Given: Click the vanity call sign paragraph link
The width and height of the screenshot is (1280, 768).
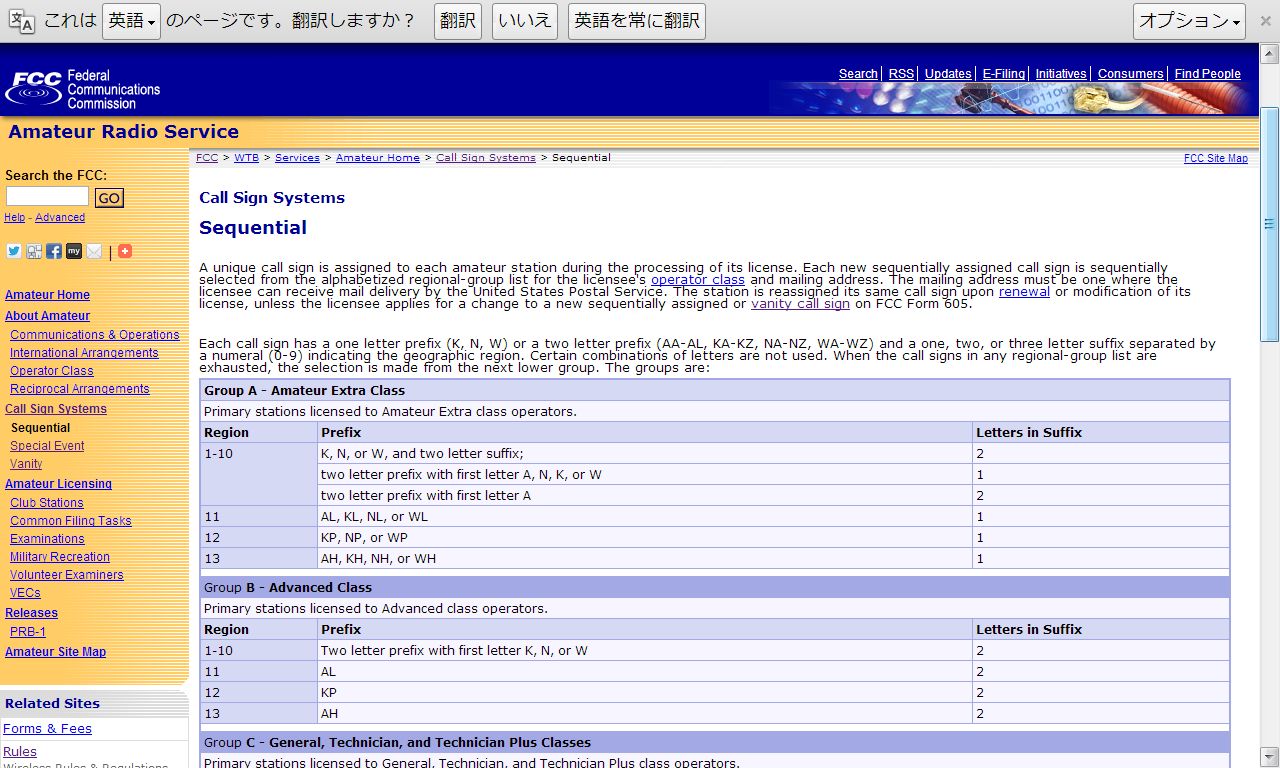Looking at the screenshot, I should pyautogui.click(x=800, y=304).
